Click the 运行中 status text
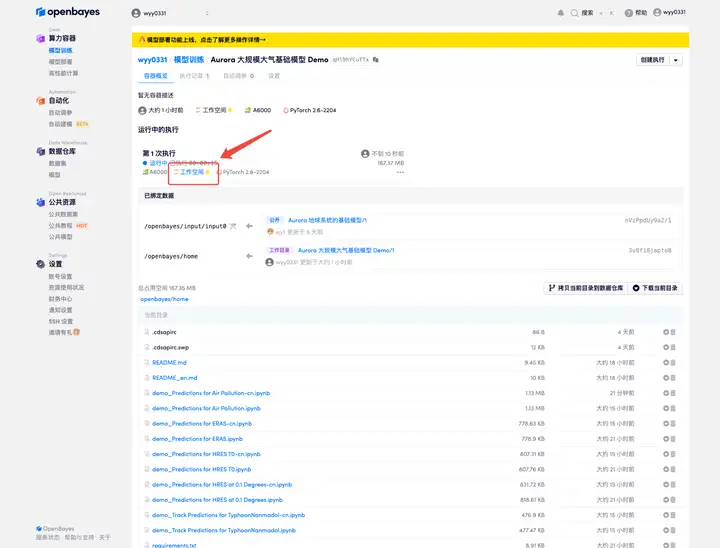The width and height of the screenshot is (720, 548). [158, 163]
